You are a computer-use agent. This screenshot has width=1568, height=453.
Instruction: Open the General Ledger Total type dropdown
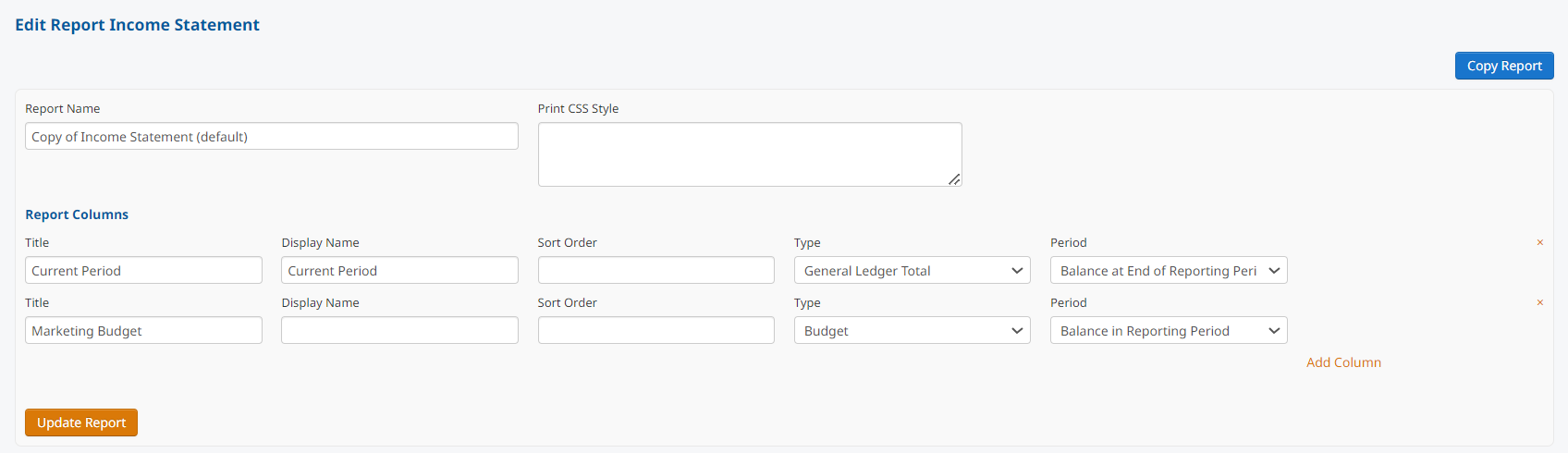tap(912, 270)
